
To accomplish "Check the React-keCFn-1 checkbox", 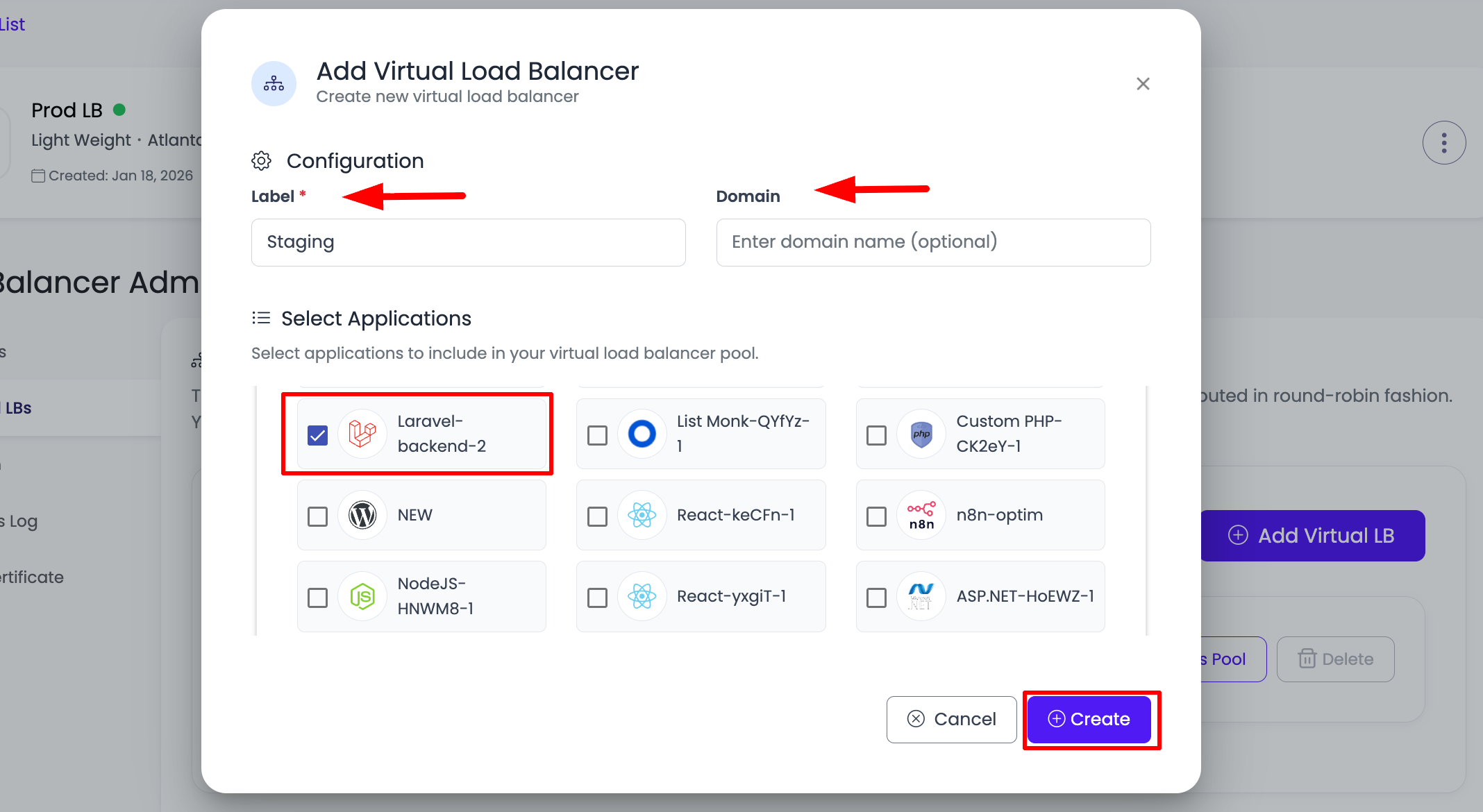I will [x=597, y=516].
